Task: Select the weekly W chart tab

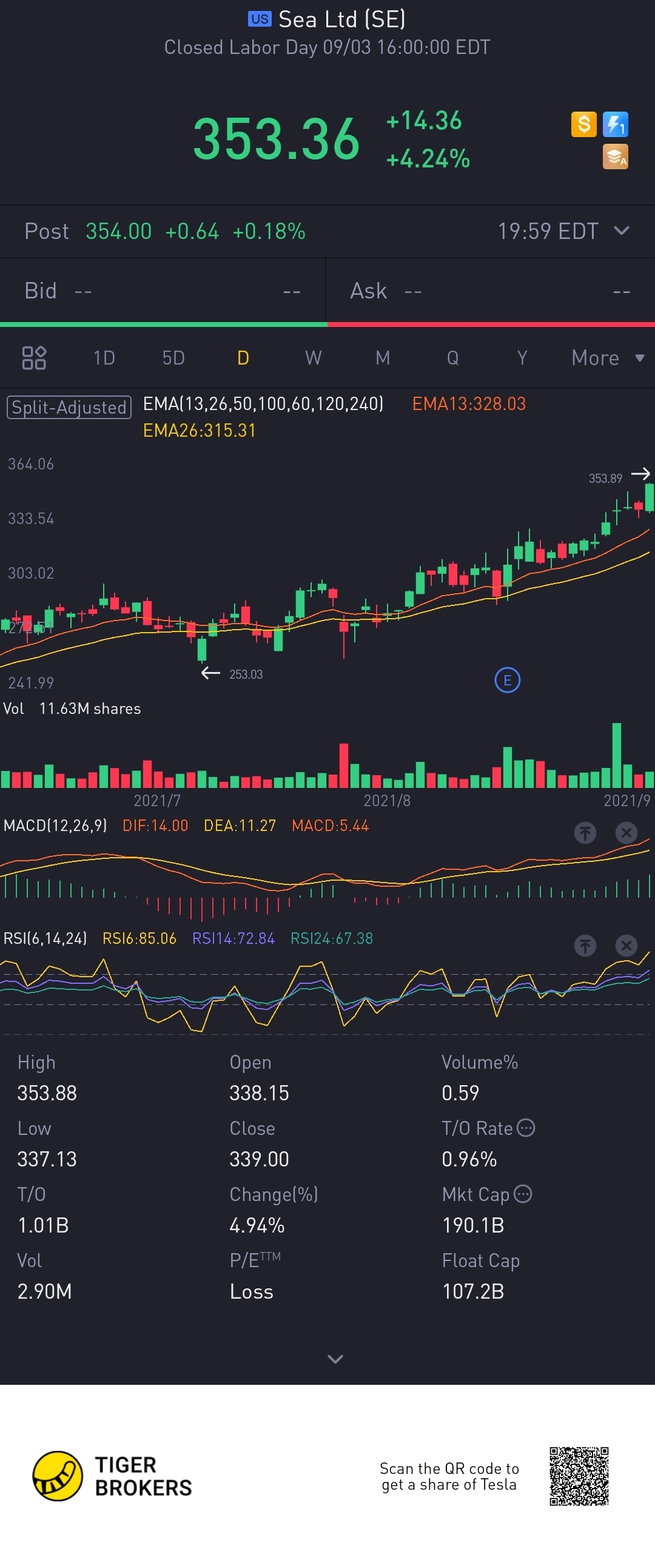Action: pos(313,358)
